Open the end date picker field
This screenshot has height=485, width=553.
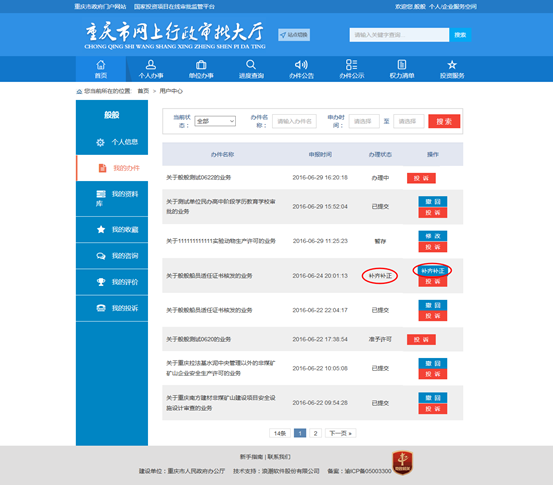pos(409,121)
